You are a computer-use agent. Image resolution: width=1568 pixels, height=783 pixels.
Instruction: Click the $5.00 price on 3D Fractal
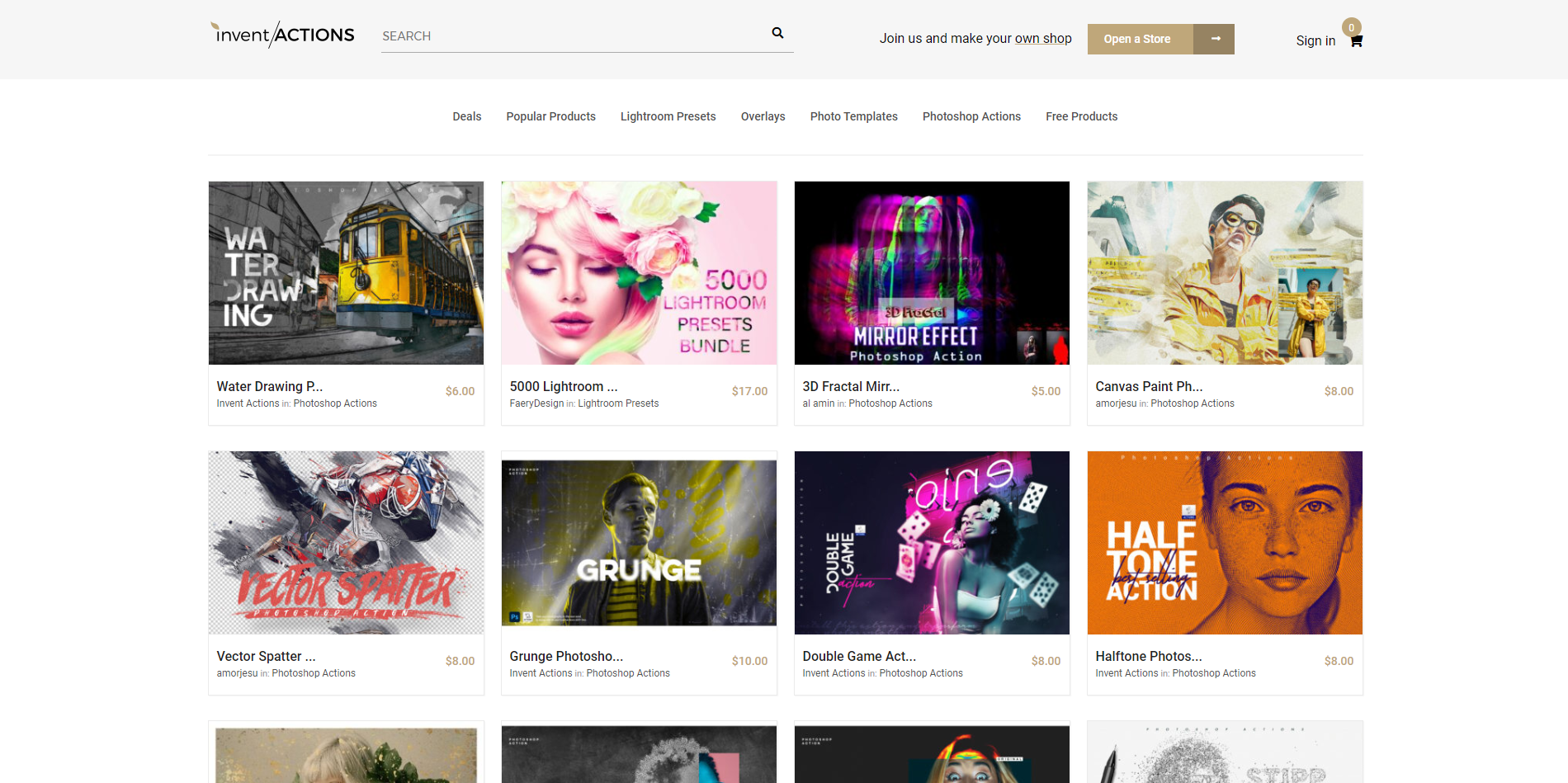click(x=1046, y=391)
